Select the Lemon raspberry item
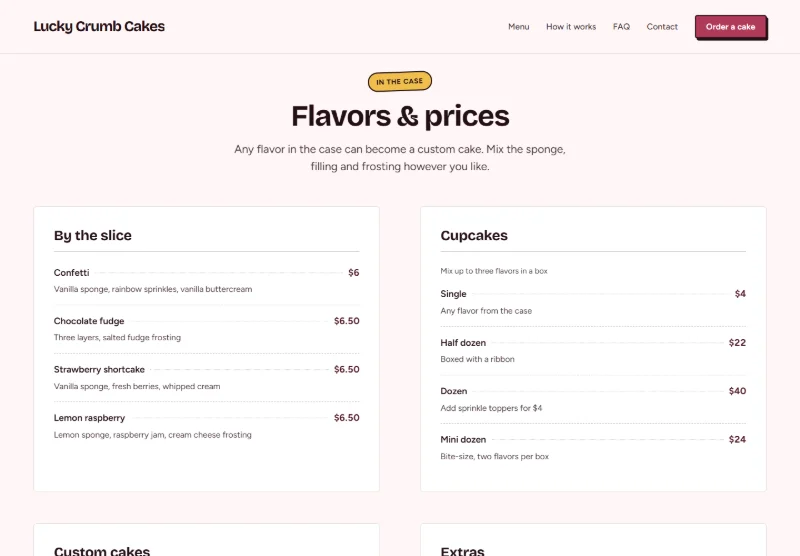The image size is (800, 556). coord(206,426)
